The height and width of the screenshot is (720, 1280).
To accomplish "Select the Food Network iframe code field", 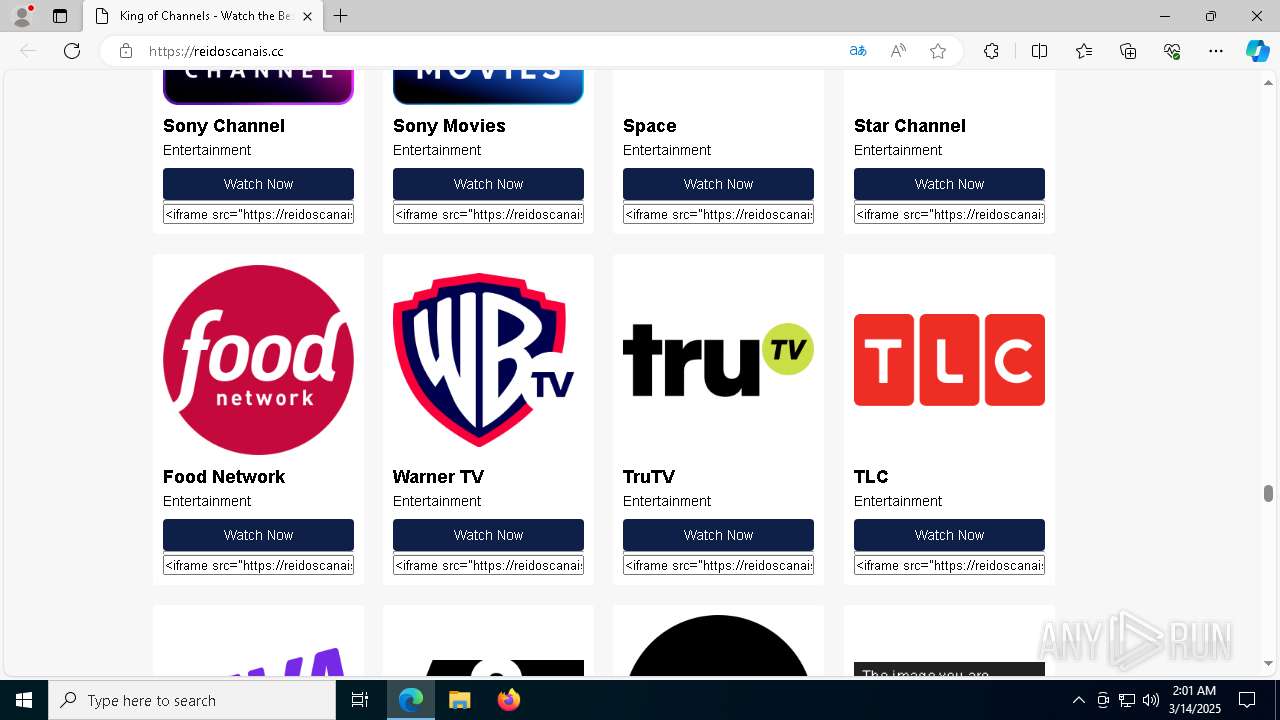I will (258, 565).
